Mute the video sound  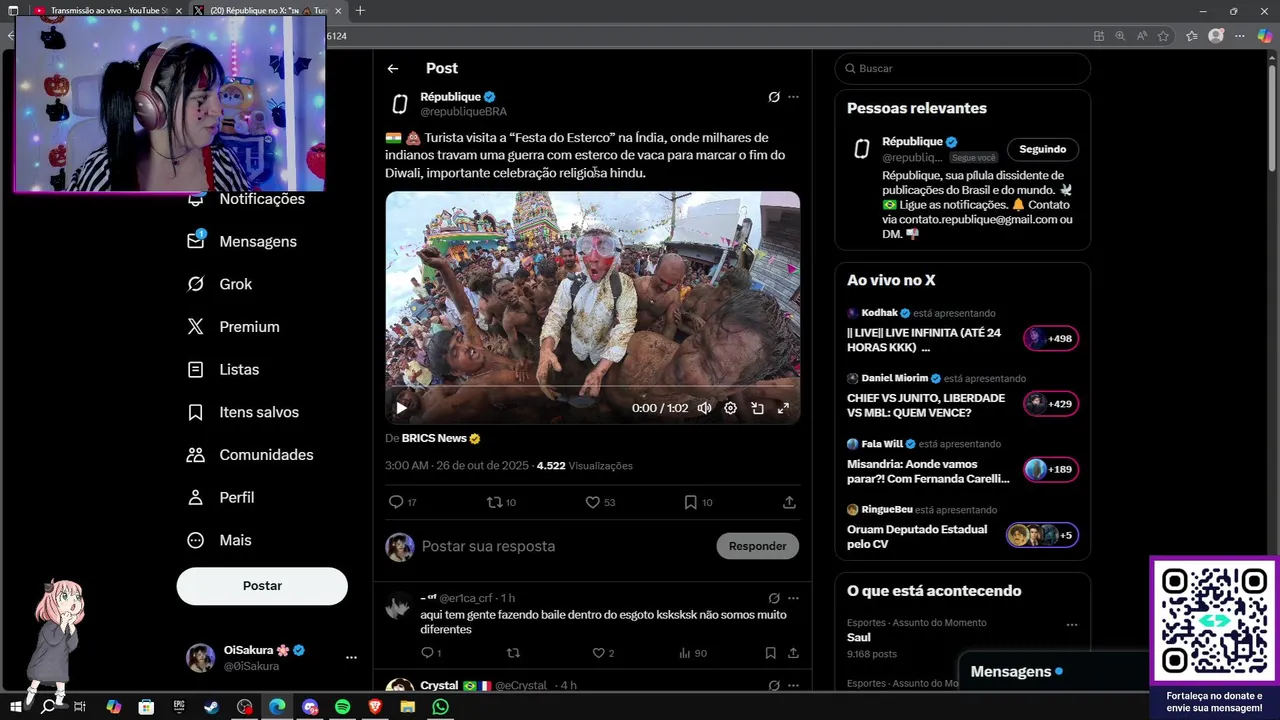[704, 408]
